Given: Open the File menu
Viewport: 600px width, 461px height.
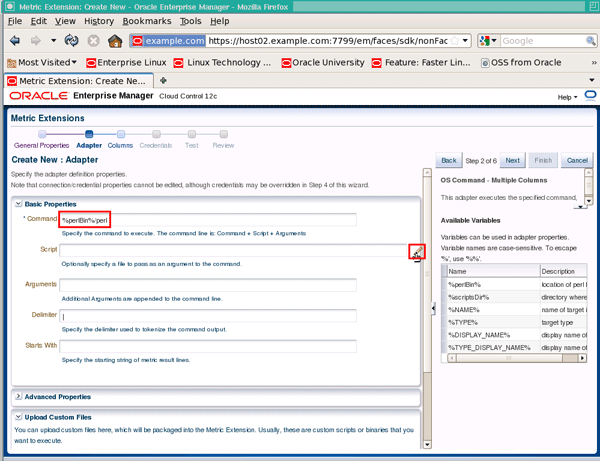Looking at the screenshot, I should pos(15,21).
